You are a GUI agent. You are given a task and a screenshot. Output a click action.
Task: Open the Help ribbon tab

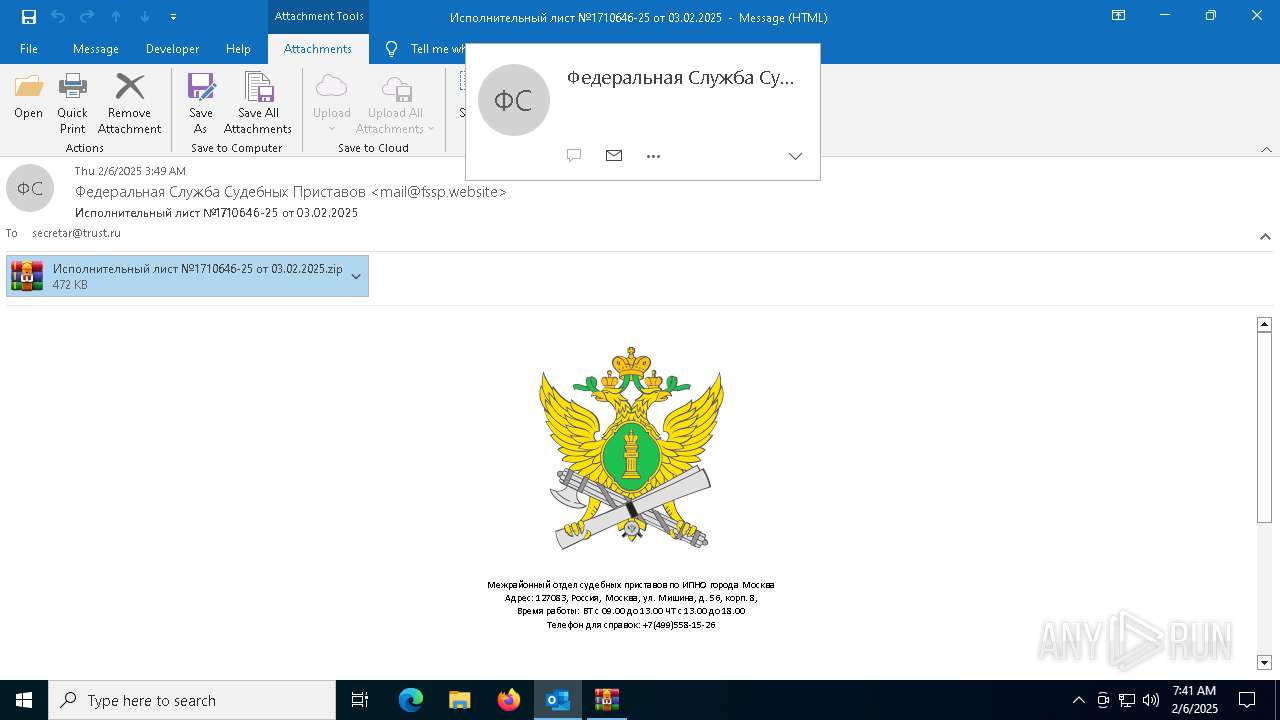point(238,49)
